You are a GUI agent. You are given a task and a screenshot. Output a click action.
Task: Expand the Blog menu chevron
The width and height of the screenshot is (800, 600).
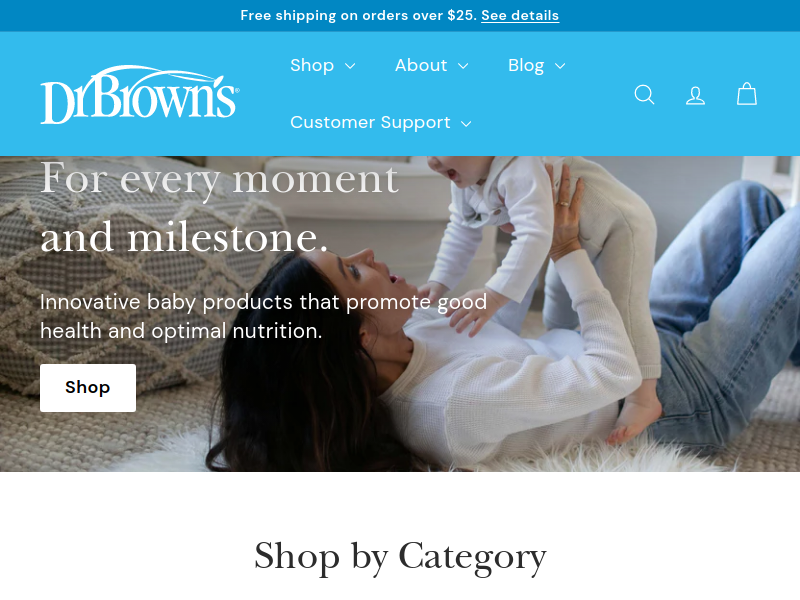point(560,66)
